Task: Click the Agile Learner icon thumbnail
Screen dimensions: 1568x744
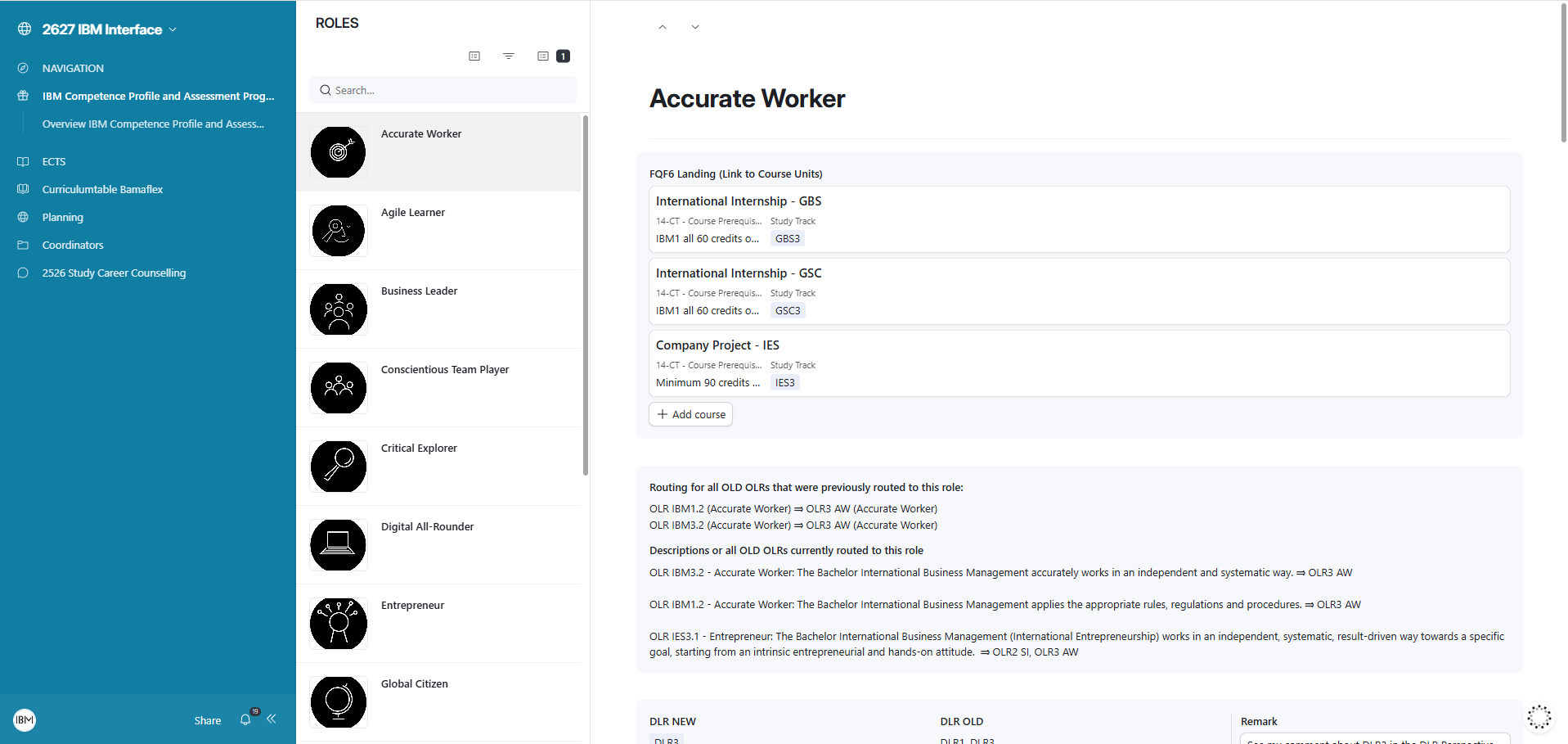Action: click(x=339, y=231)
